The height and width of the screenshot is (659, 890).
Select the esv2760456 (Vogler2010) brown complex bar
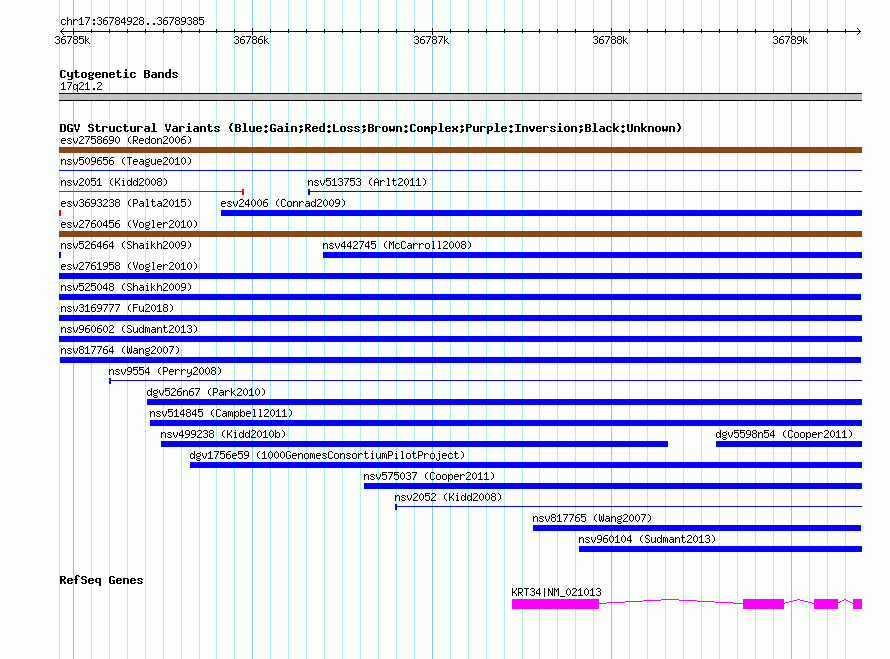pyautogui.click(x=460, y=234)
